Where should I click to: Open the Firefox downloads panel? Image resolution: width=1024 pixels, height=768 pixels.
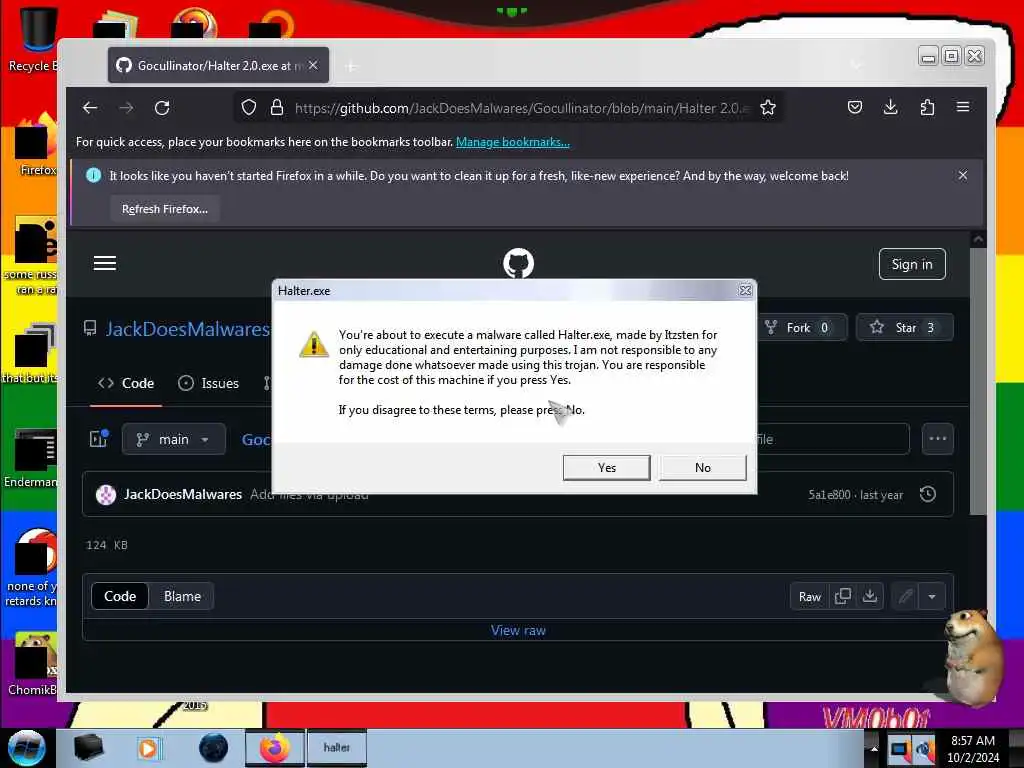pyautogui.click(x=890, y=107)
